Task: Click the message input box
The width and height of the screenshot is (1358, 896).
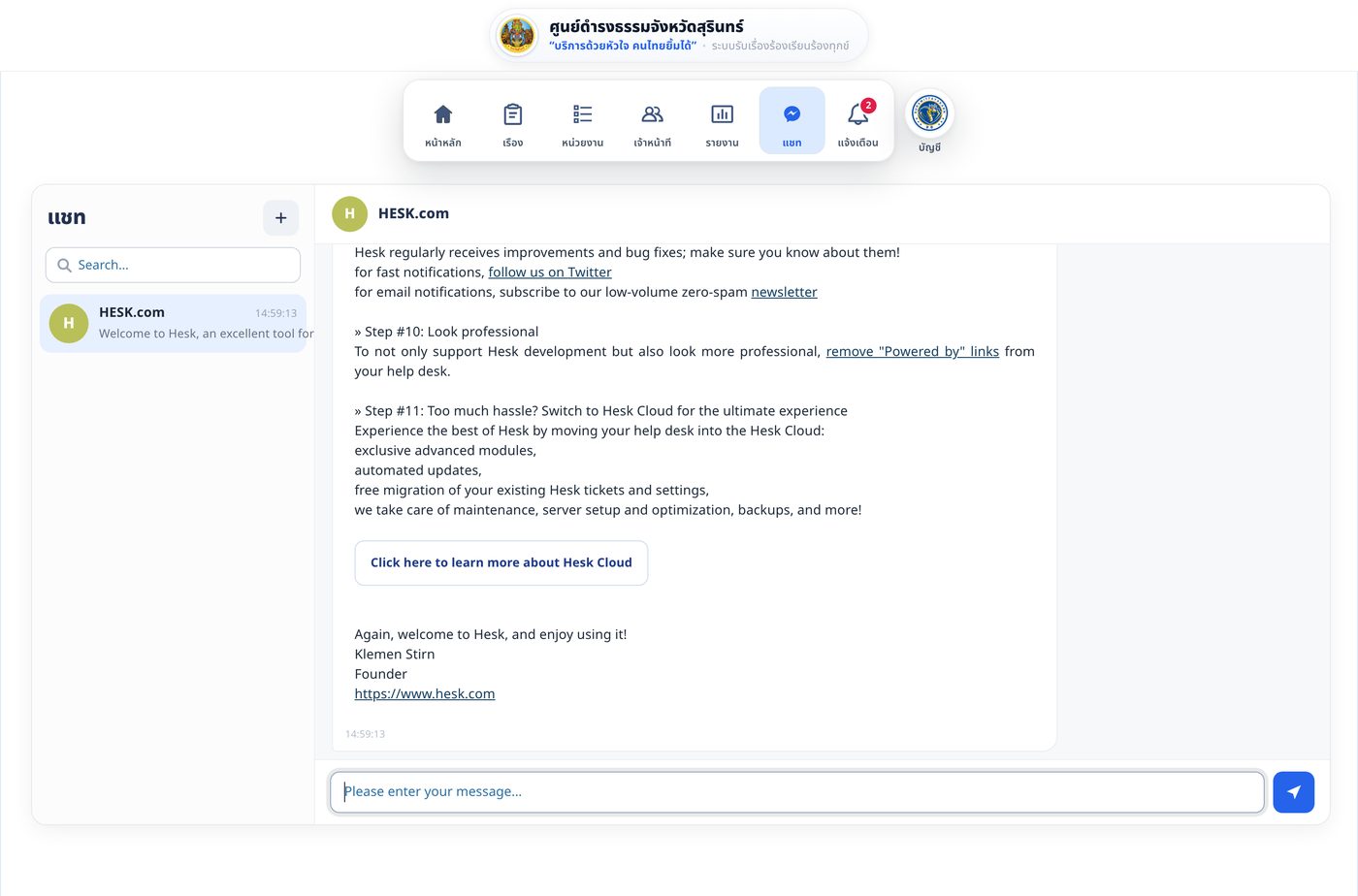Action: click(x=797, y=792)
